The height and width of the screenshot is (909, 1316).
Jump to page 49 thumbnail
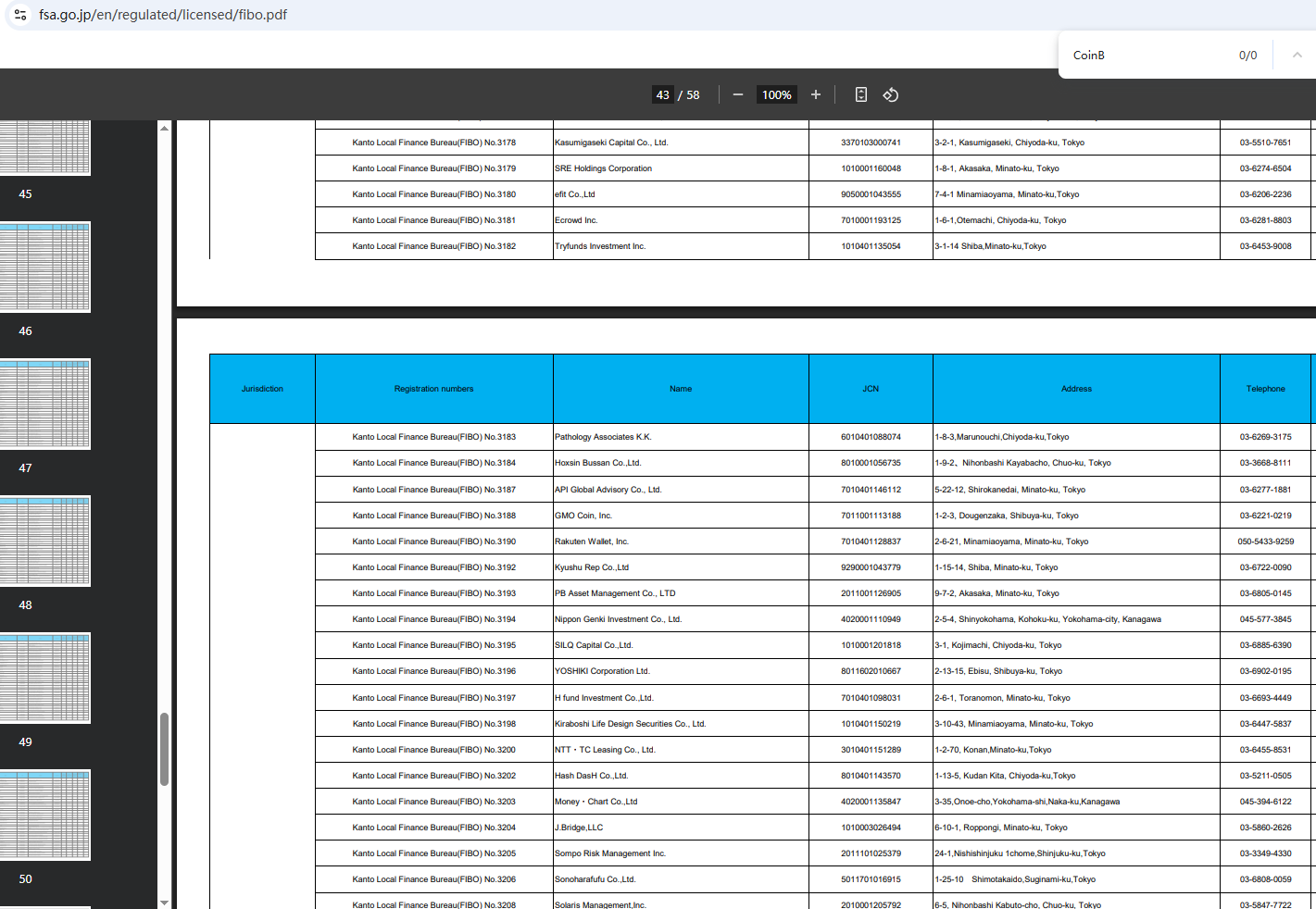click(x=45, y=679)
